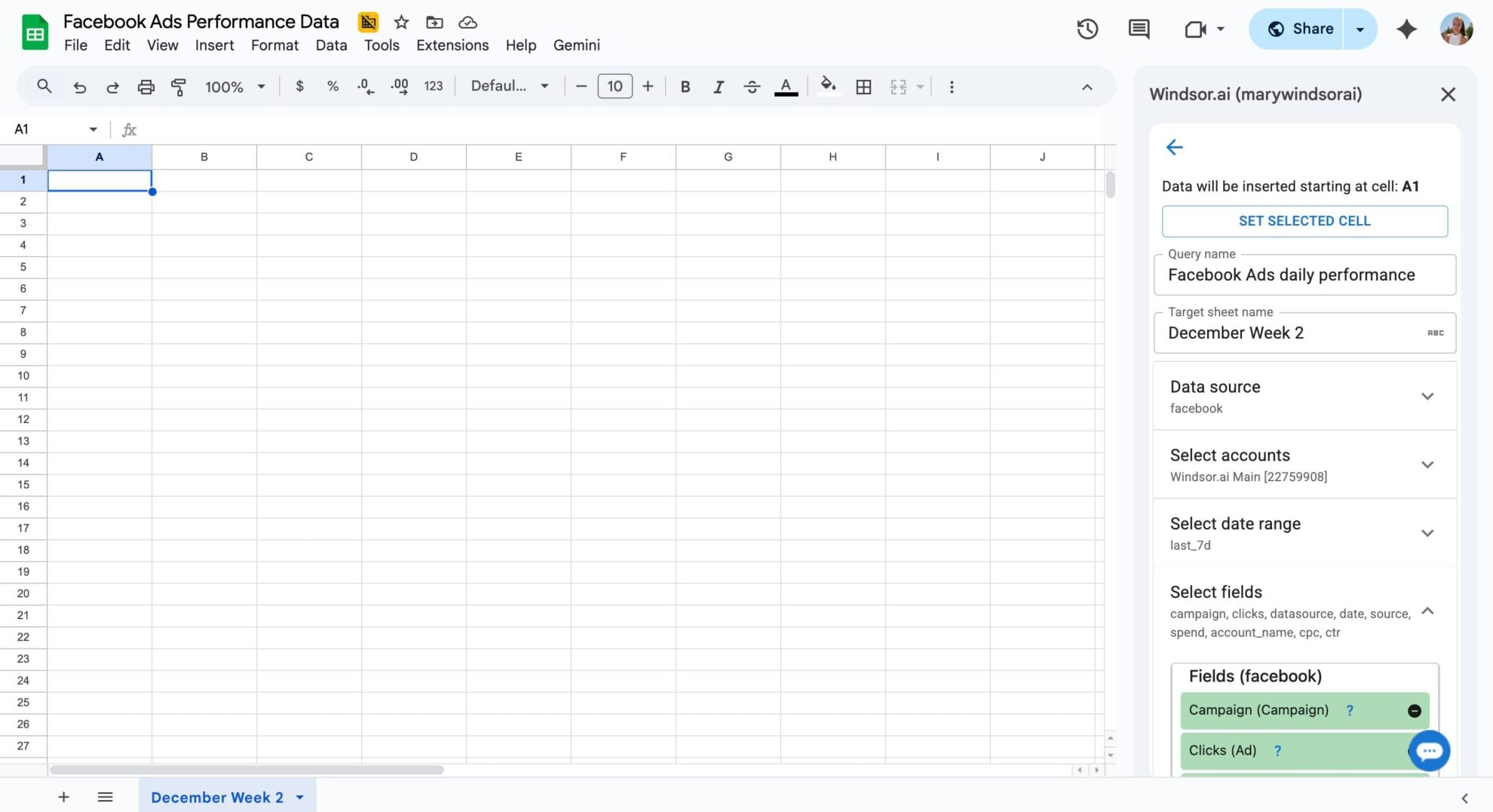This screenshot has height=812, width=1493.
Task: Decrease decimal places
Action: tap(365, 87)
